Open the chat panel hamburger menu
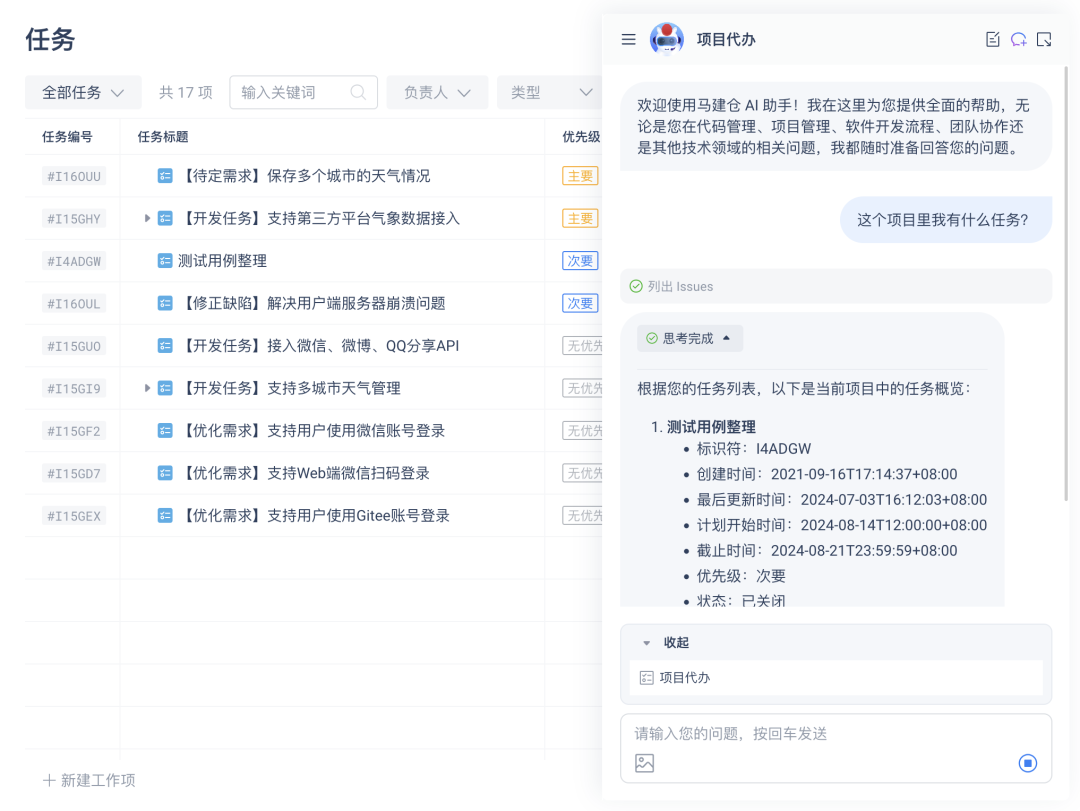 [x=628, y=40]
